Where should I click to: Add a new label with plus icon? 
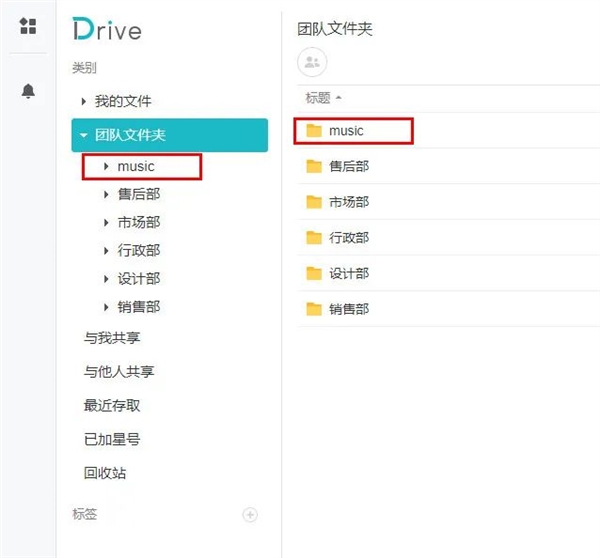coord(250,515)
